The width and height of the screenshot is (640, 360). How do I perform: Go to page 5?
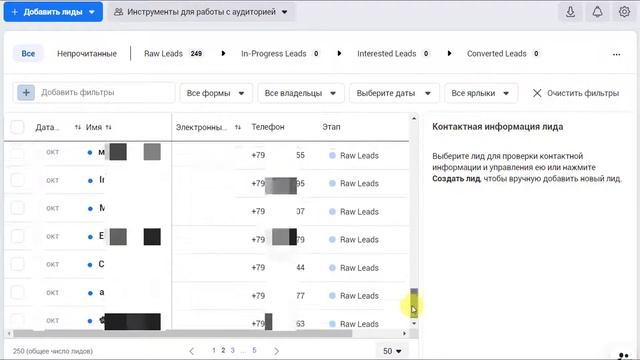tap(254, 350)
